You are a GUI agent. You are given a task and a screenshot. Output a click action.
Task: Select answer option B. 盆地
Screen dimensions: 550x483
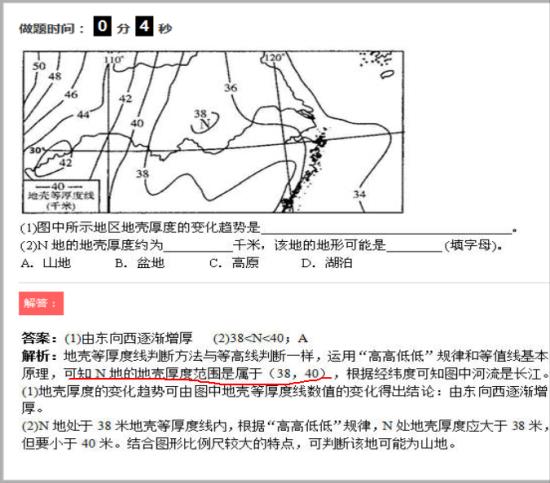[140, 263]
